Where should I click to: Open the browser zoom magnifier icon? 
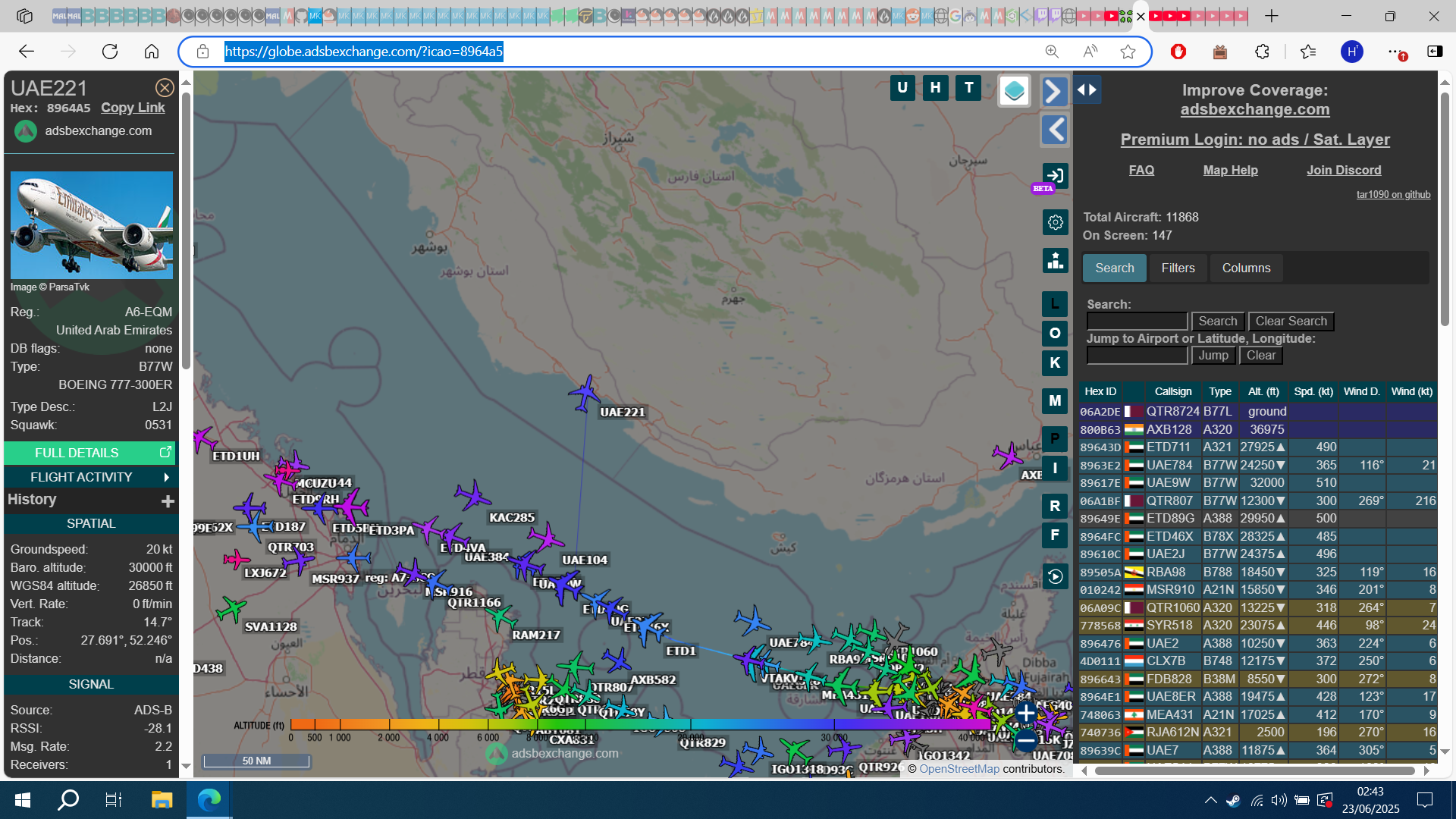tap(1052, 52)
